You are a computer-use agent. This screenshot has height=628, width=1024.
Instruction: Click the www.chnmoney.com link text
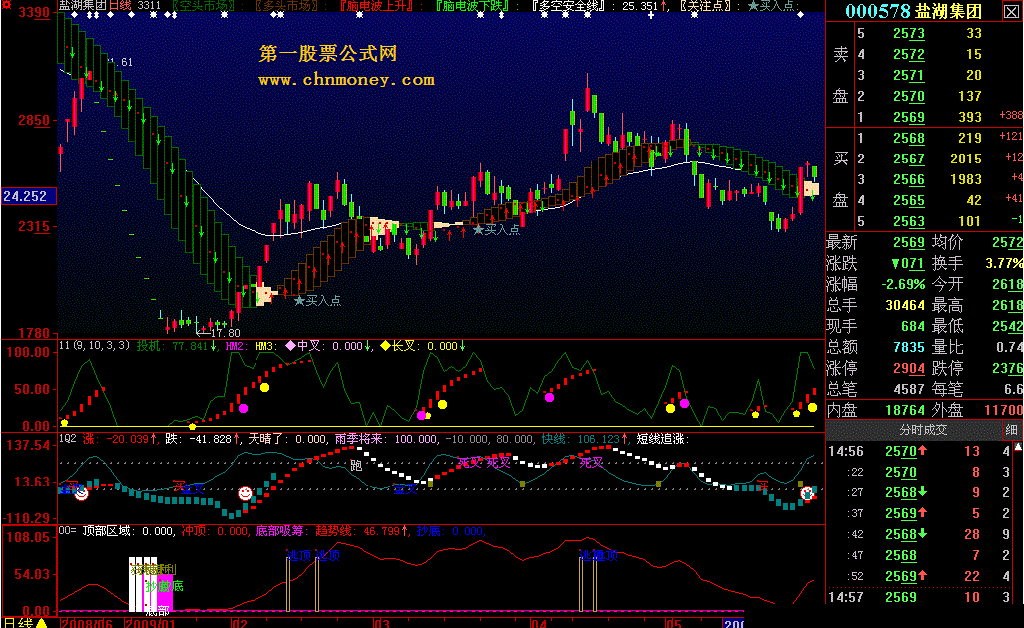(347, 80)
